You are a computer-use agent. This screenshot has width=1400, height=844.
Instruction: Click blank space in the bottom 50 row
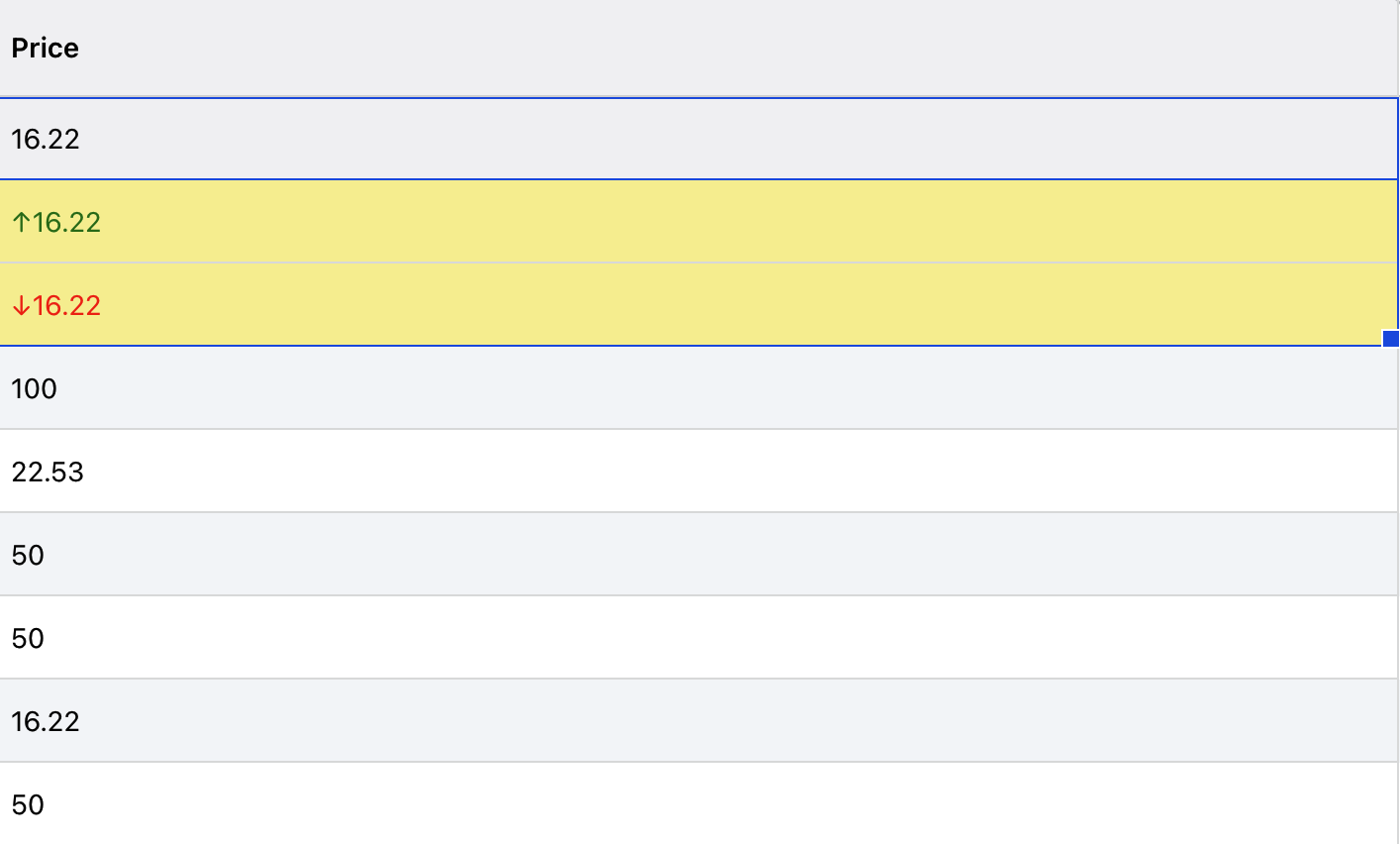coord(693,804)
